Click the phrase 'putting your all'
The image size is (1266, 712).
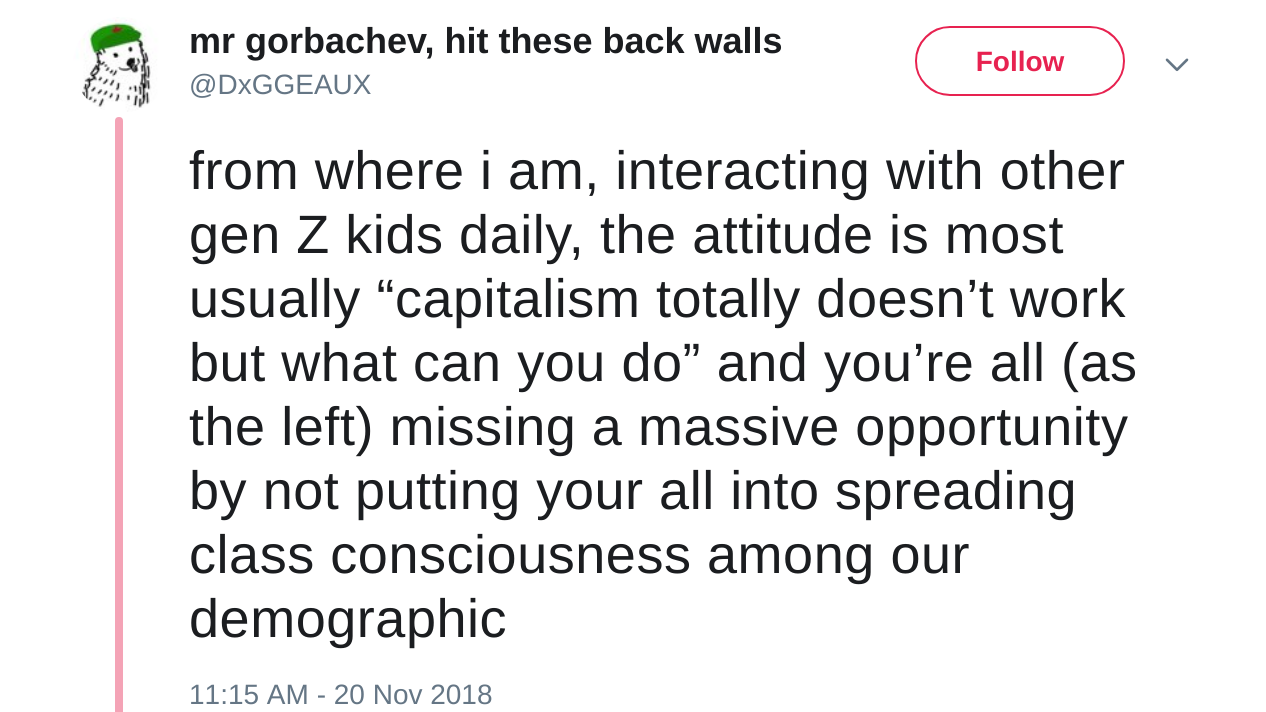pos(535,491)
